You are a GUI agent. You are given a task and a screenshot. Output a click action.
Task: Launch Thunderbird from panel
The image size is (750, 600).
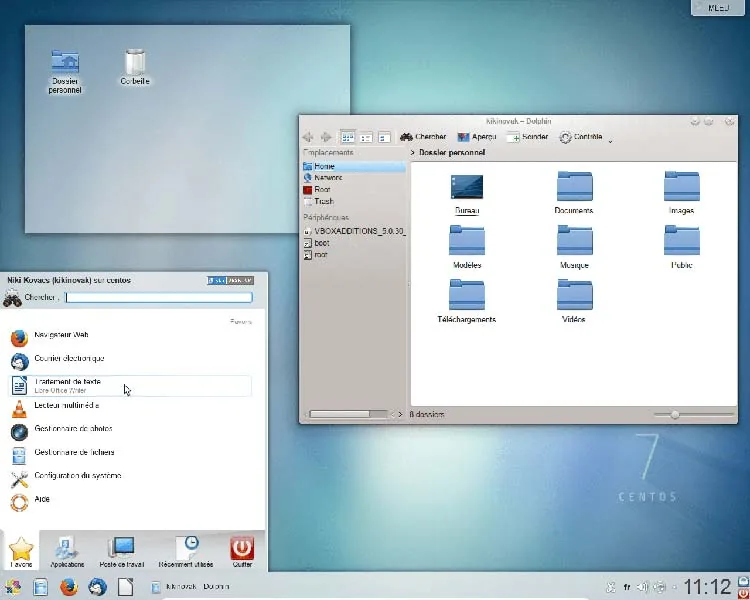click(97, 587)
